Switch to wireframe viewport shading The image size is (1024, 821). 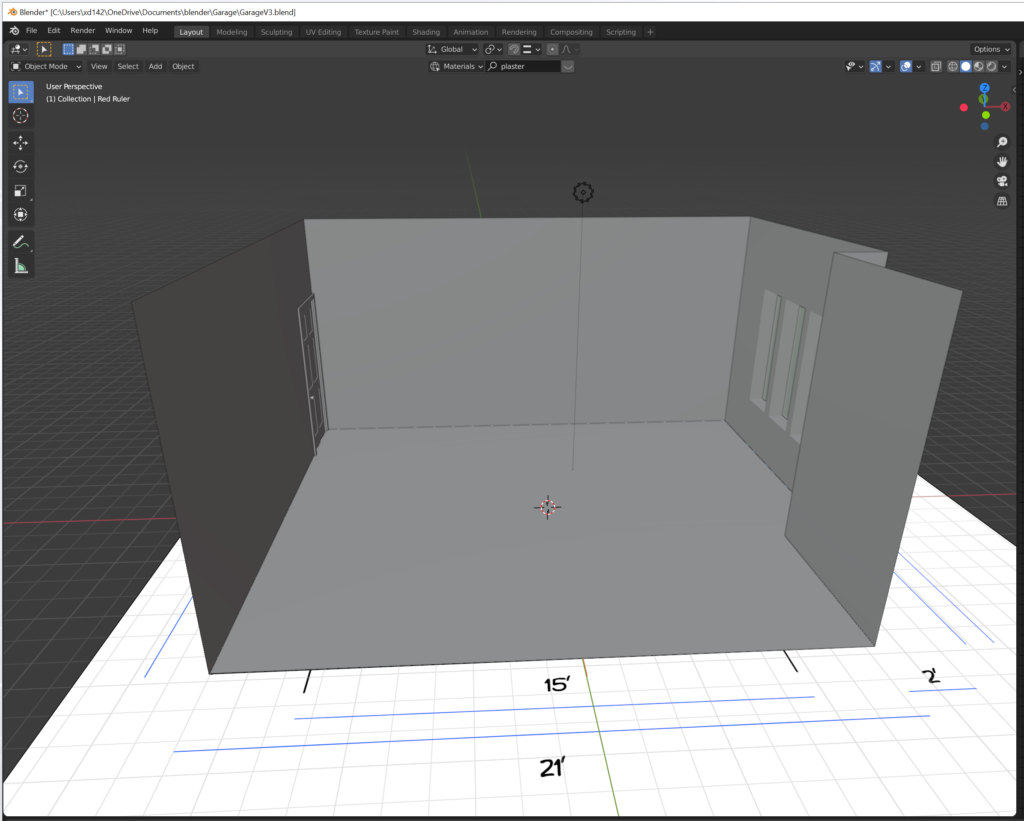coord(953,67)
